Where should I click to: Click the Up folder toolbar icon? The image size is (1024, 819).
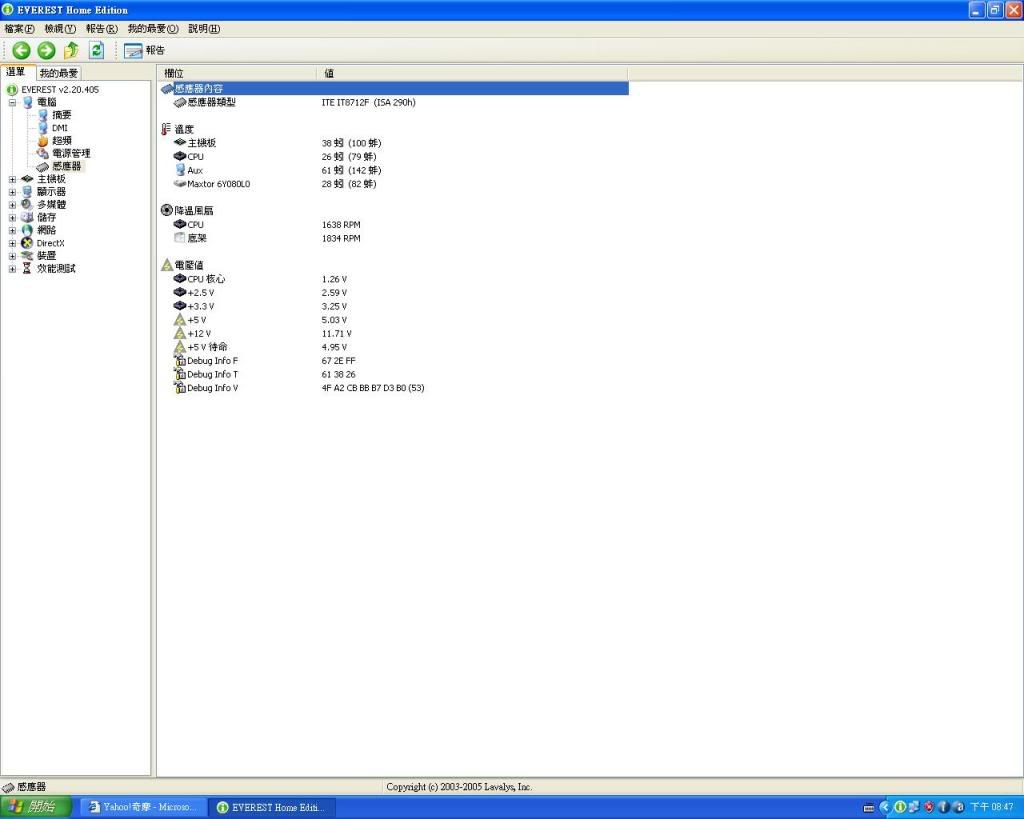click(71, 50)
